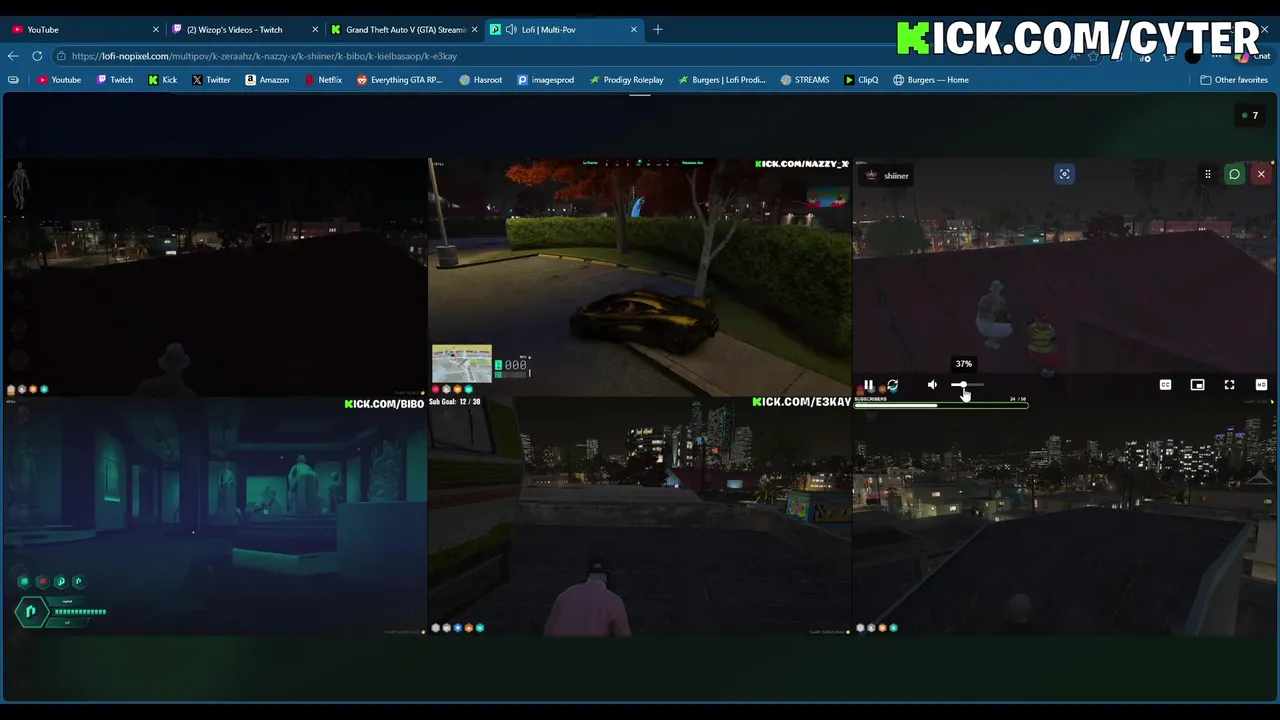The height and width of the screenshot is (720, 1280).
Task: Open the Burgers Lofi Prodigy bookmark
Action: pos(721,80)
